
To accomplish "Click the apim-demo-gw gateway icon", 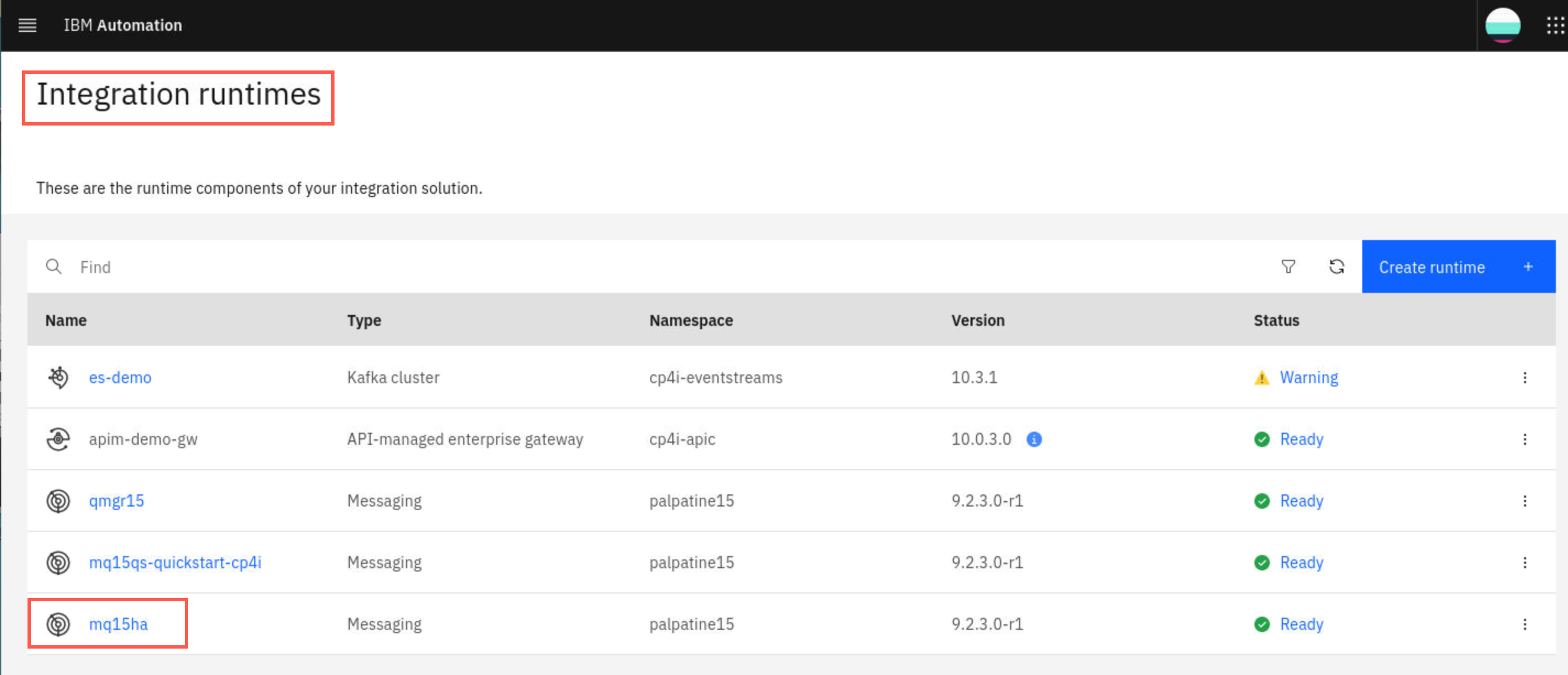I will click(58, 439).
